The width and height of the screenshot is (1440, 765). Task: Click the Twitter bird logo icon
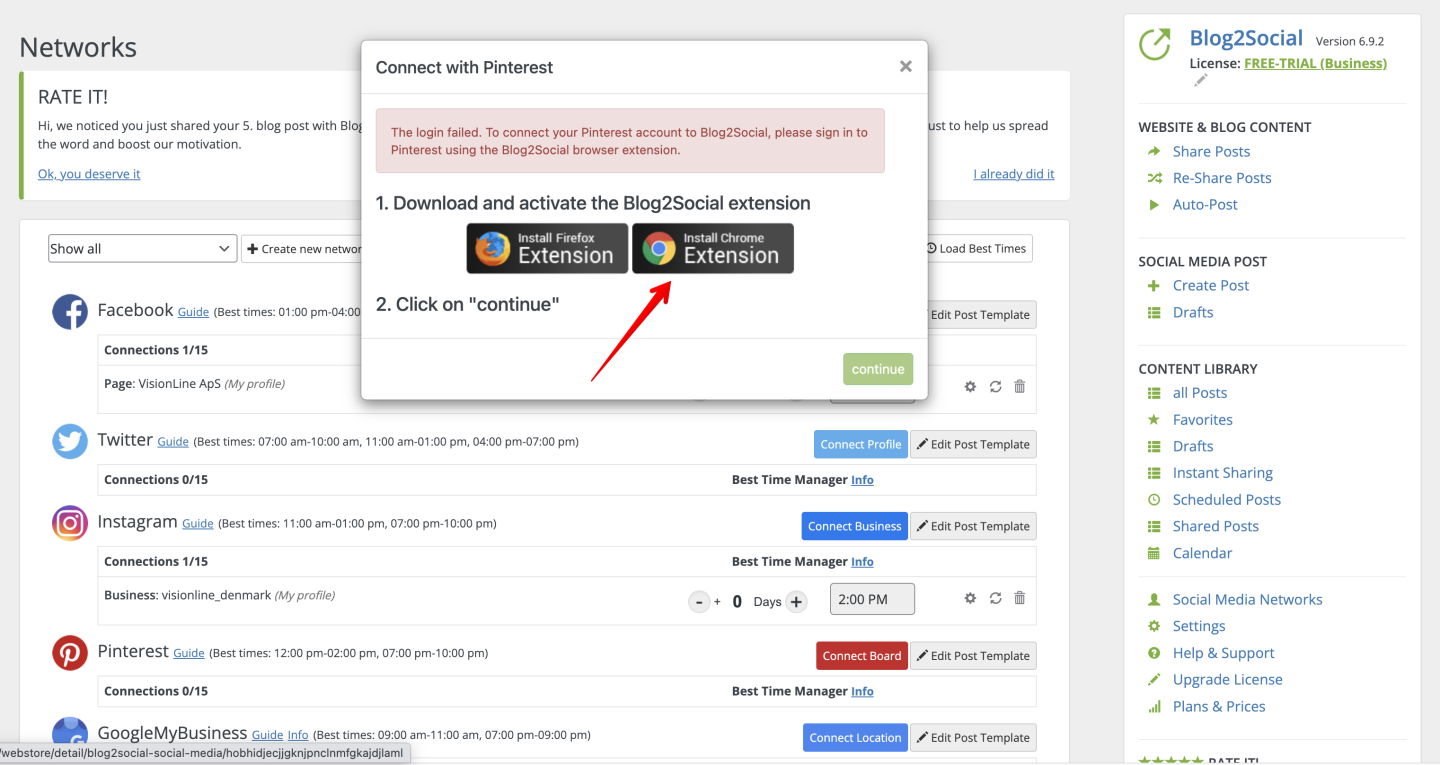pyautogui.click(x=70, y=441)
